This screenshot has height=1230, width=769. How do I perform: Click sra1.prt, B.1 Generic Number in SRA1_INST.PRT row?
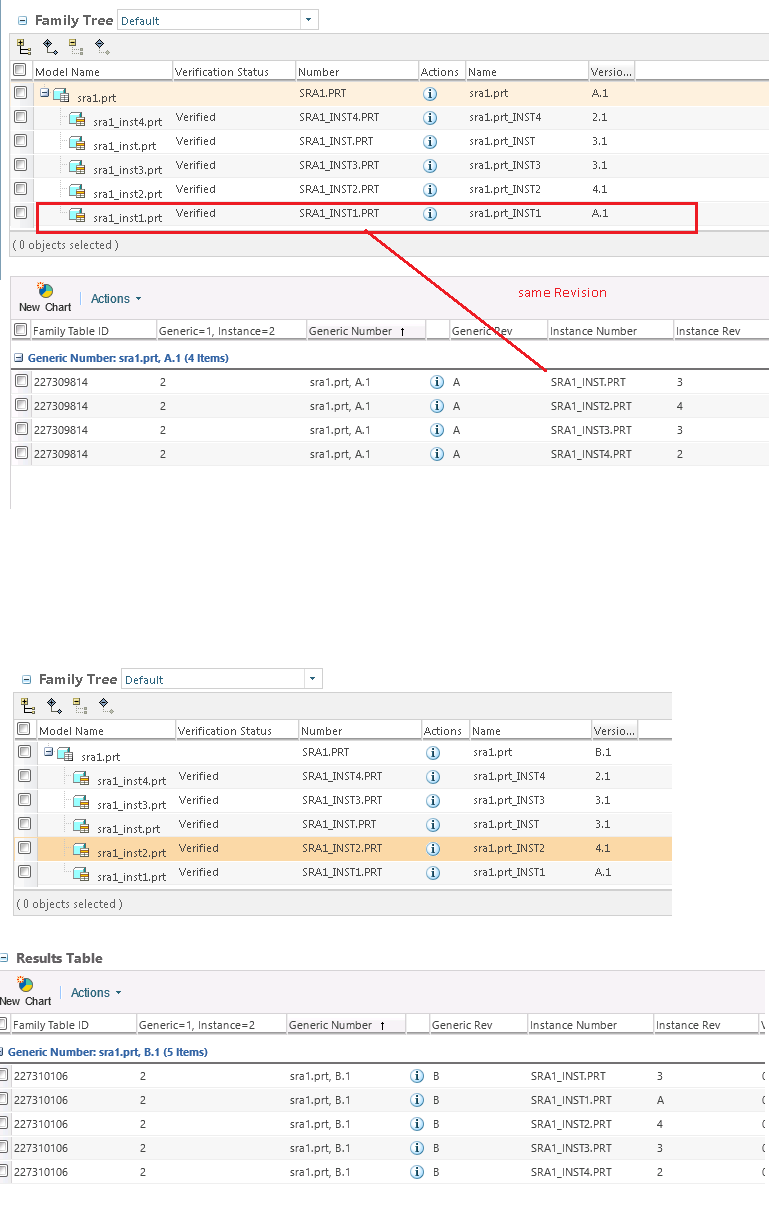point(320,1076)
